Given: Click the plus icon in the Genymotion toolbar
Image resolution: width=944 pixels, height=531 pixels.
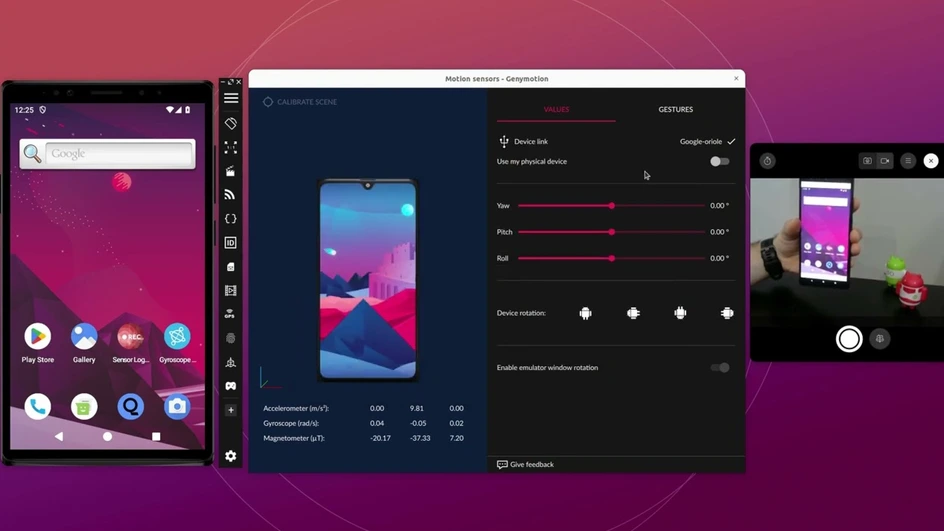Looking at the screenshot, I should point(231,410).
